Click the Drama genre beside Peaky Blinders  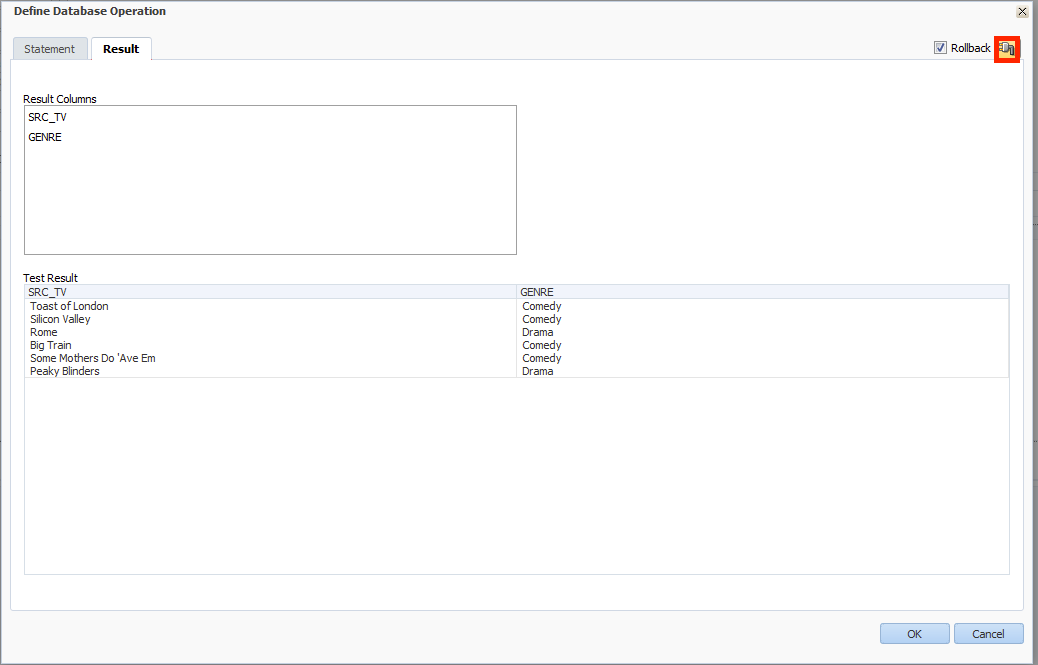[538, 371]
